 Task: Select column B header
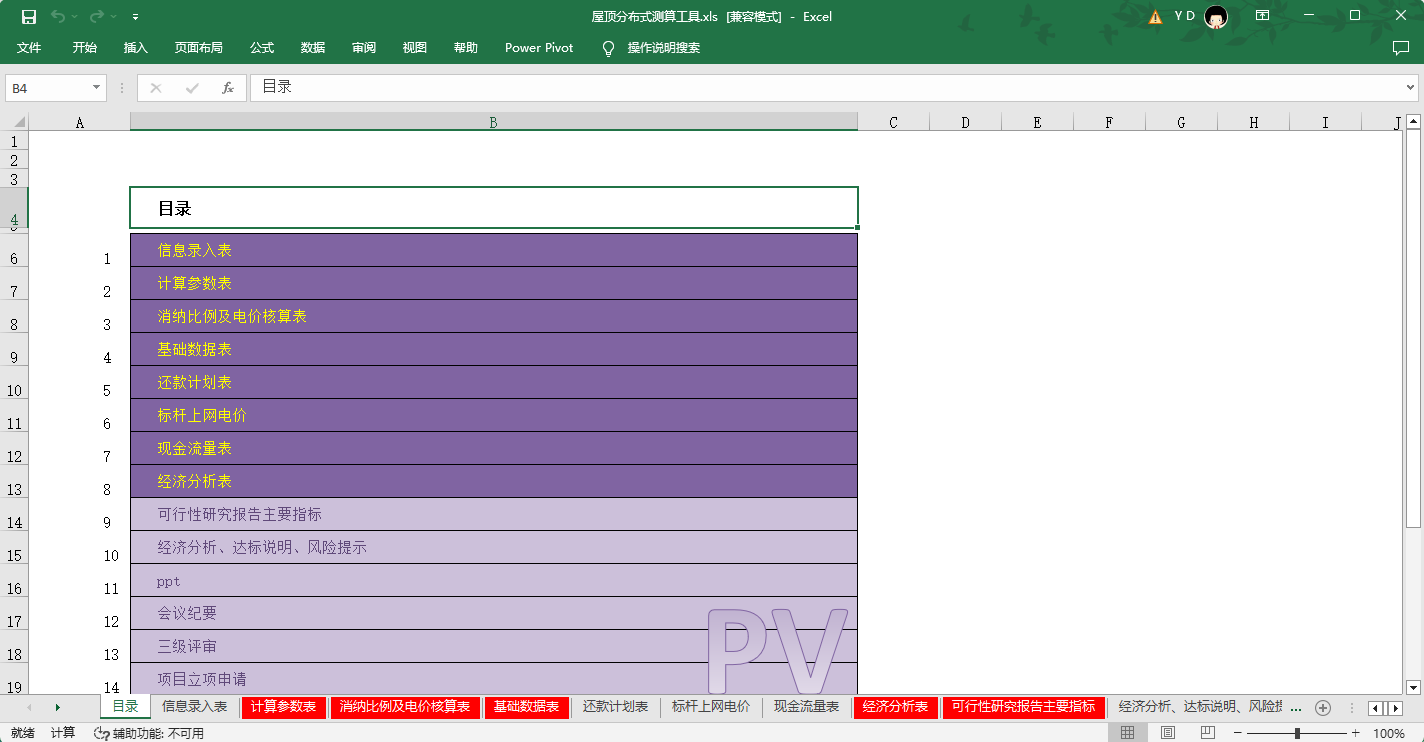coord(494,122)
